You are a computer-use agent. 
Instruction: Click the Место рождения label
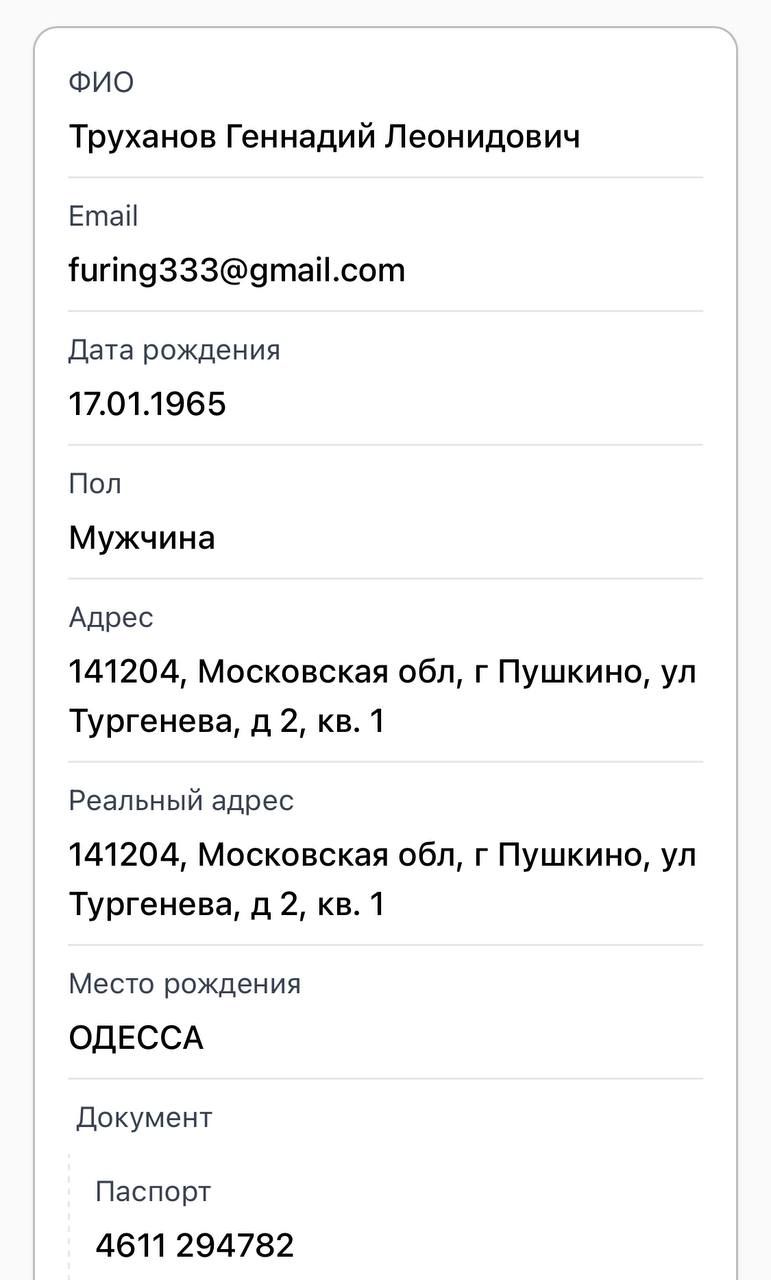click(x=184, y=983)
